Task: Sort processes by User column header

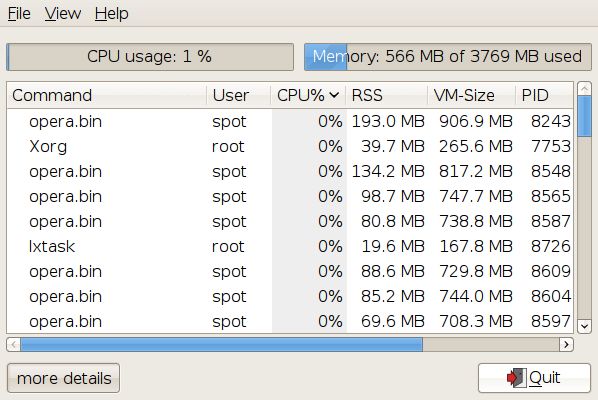Action: tap(239, 95)
